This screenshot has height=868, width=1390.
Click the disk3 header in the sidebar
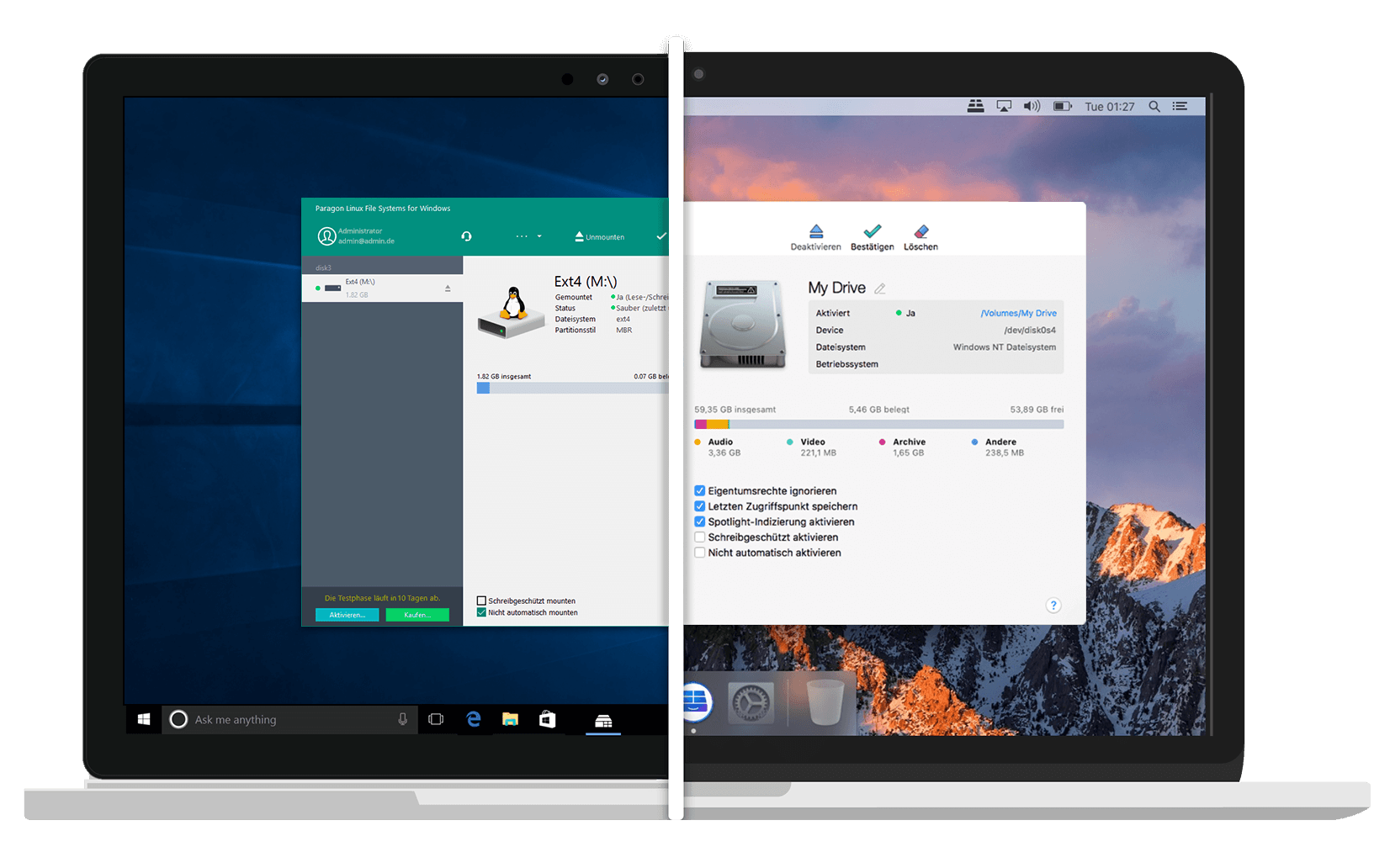(324, 267)
